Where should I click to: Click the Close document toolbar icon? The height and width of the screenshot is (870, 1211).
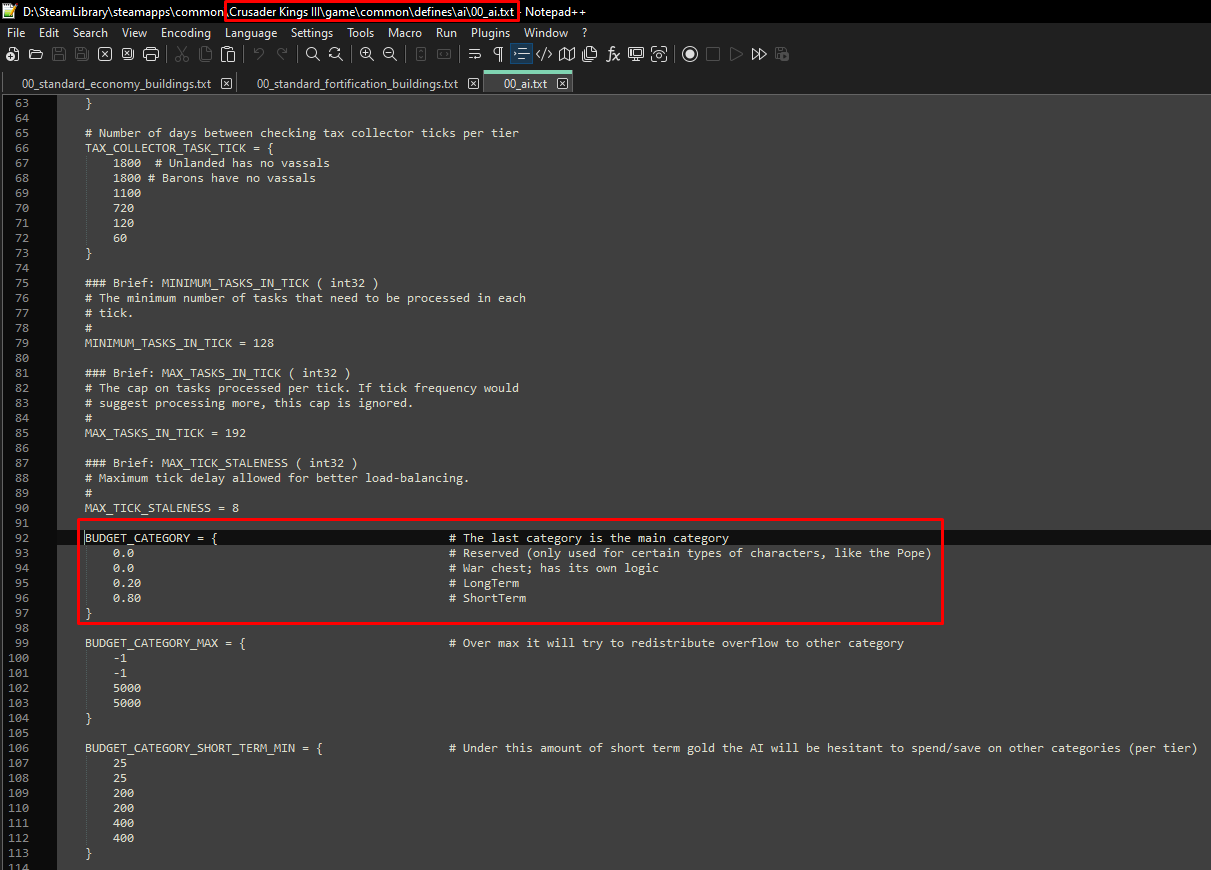click(x=105, y=54)
